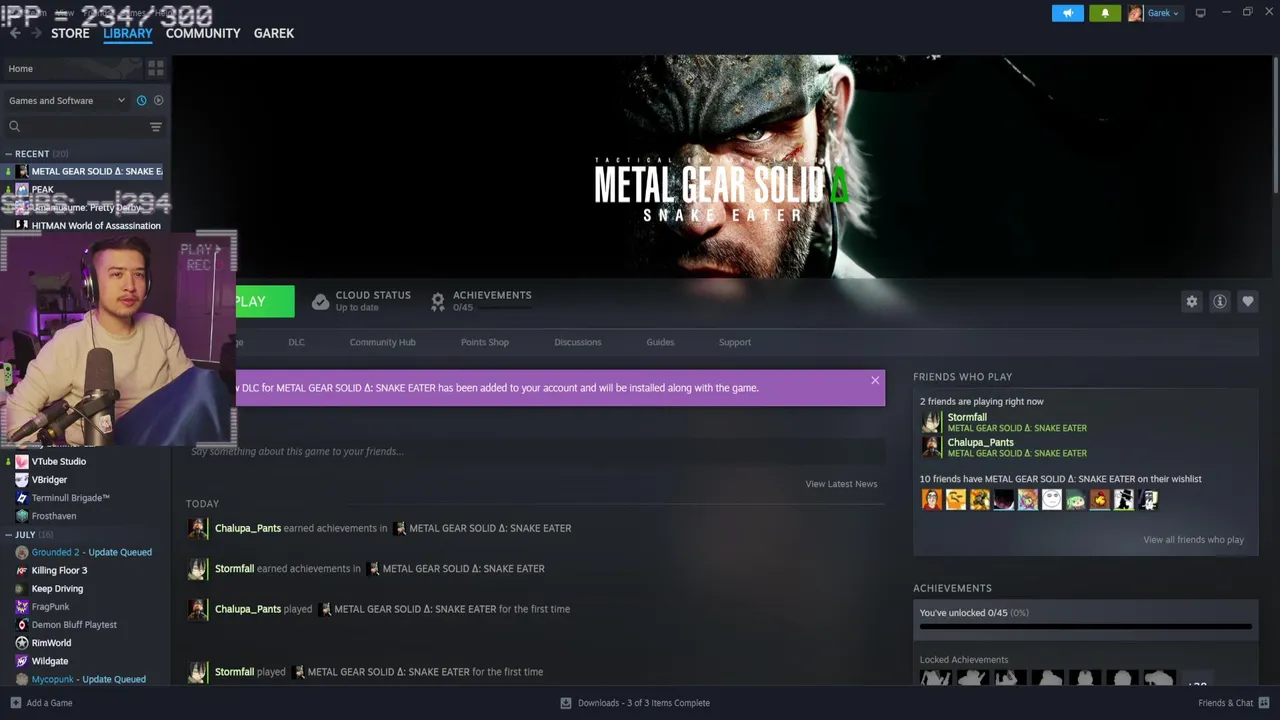Open the Points Shop tab
Viewport: 1280px width, 720px height.
pos(485,342)
